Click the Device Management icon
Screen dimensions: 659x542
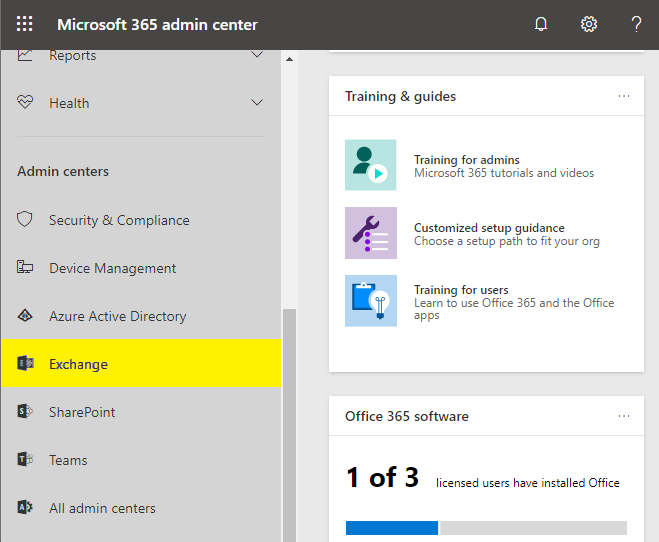[x=25, y=267]
